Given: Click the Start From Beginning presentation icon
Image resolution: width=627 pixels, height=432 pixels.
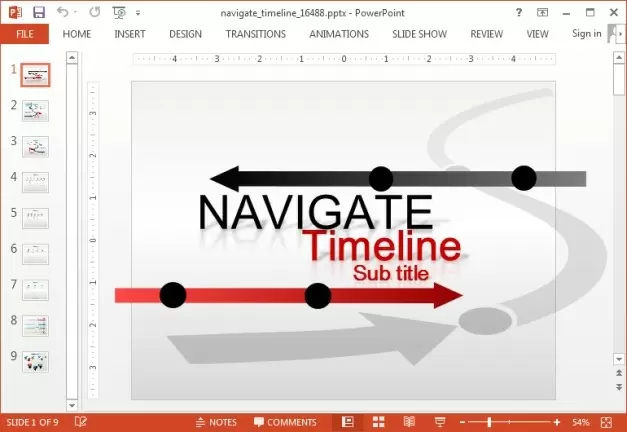Looking at the screenshot, I should [x=120, y=12].
